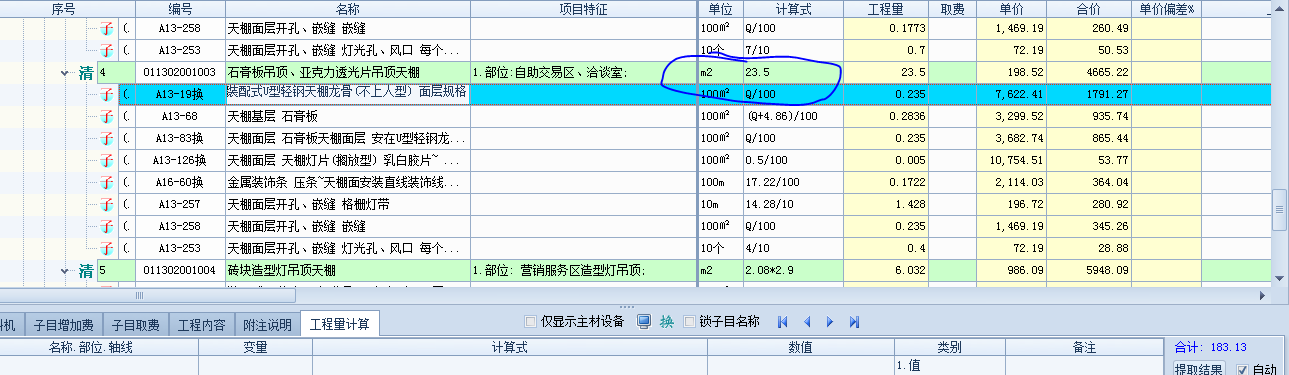Click the formula cell 17.22/100
This screenshot has width=1289, height=375.
tap(792, 182)
